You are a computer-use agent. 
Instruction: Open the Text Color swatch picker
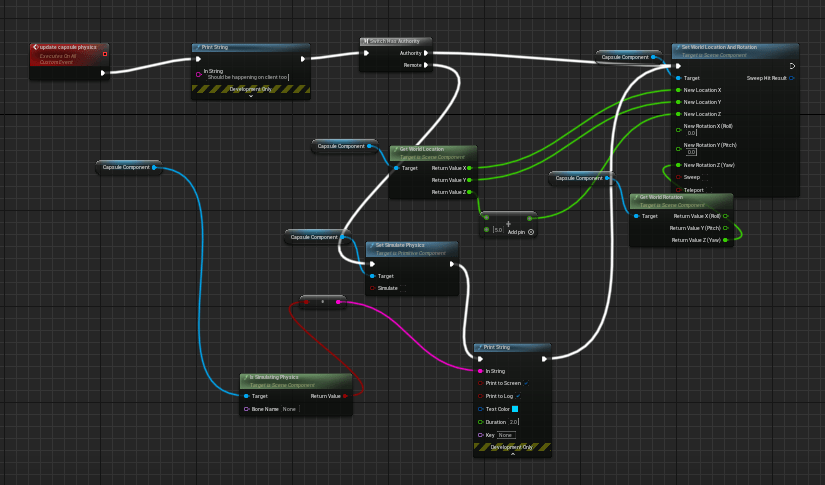point(515,409)
